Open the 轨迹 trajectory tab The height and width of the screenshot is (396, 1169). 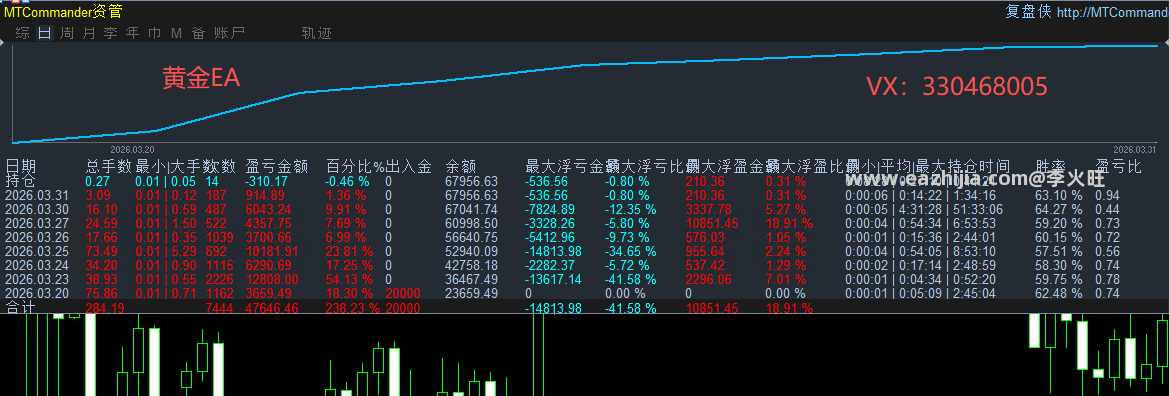coord(316,33)
